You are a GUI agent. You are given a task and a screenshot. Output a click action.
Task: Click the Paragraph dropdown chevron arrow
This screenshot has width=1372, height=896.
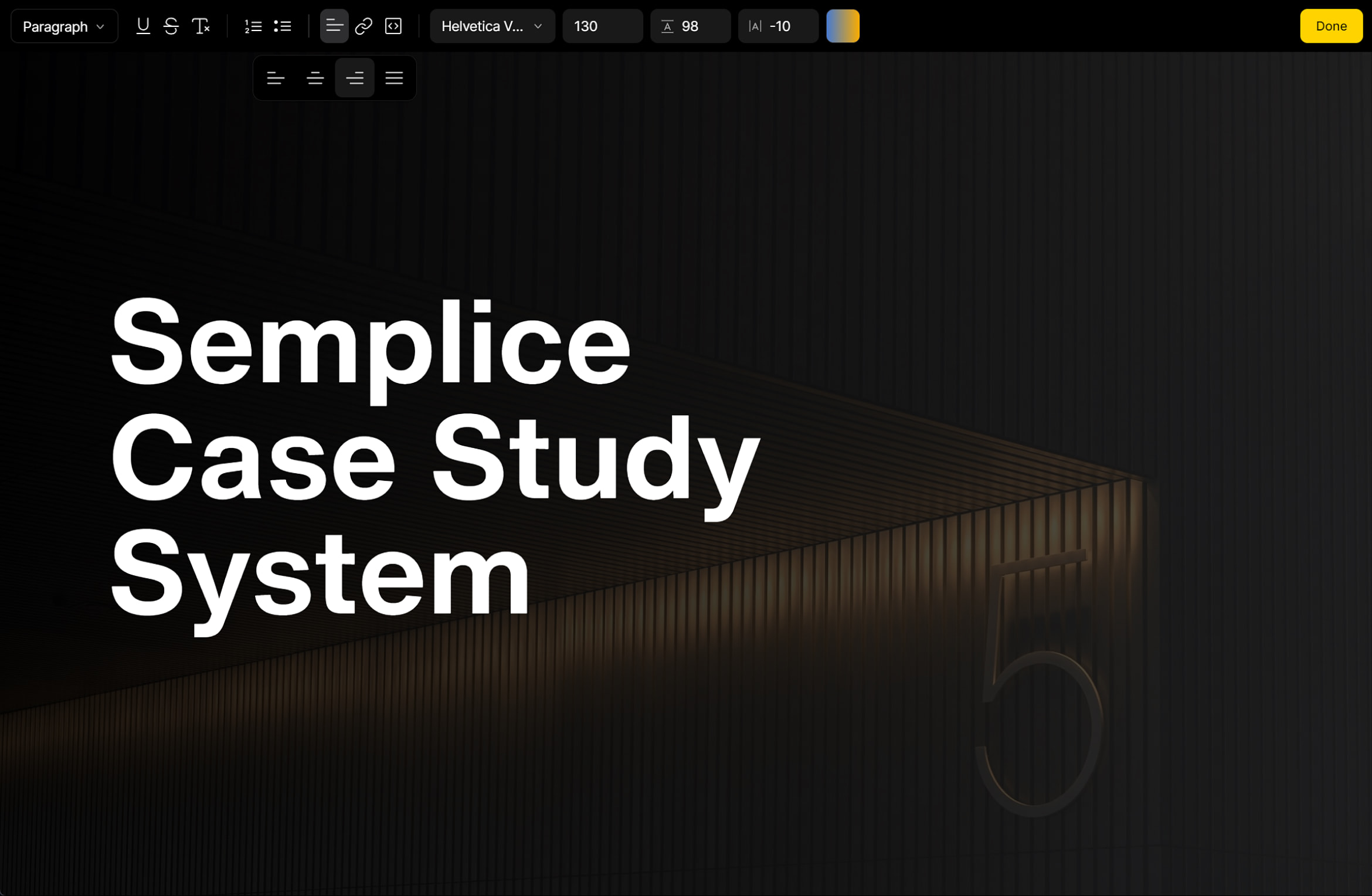coord(100,27)
